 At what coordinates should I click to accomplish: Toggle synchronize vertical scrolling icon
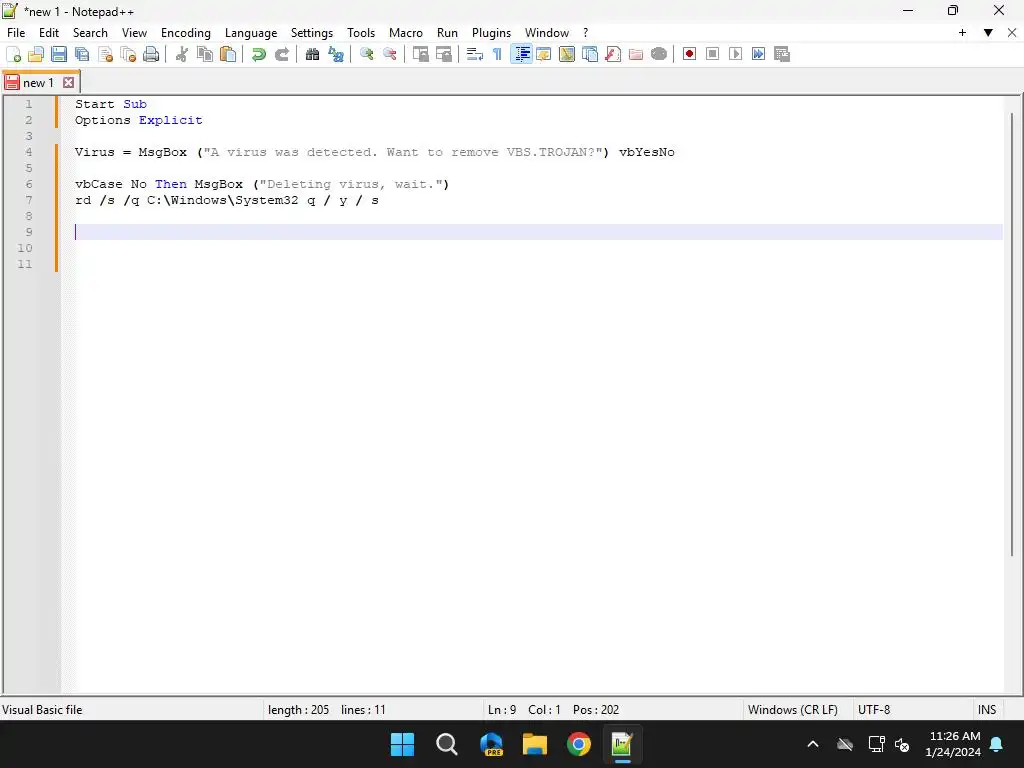pos(421,54)
